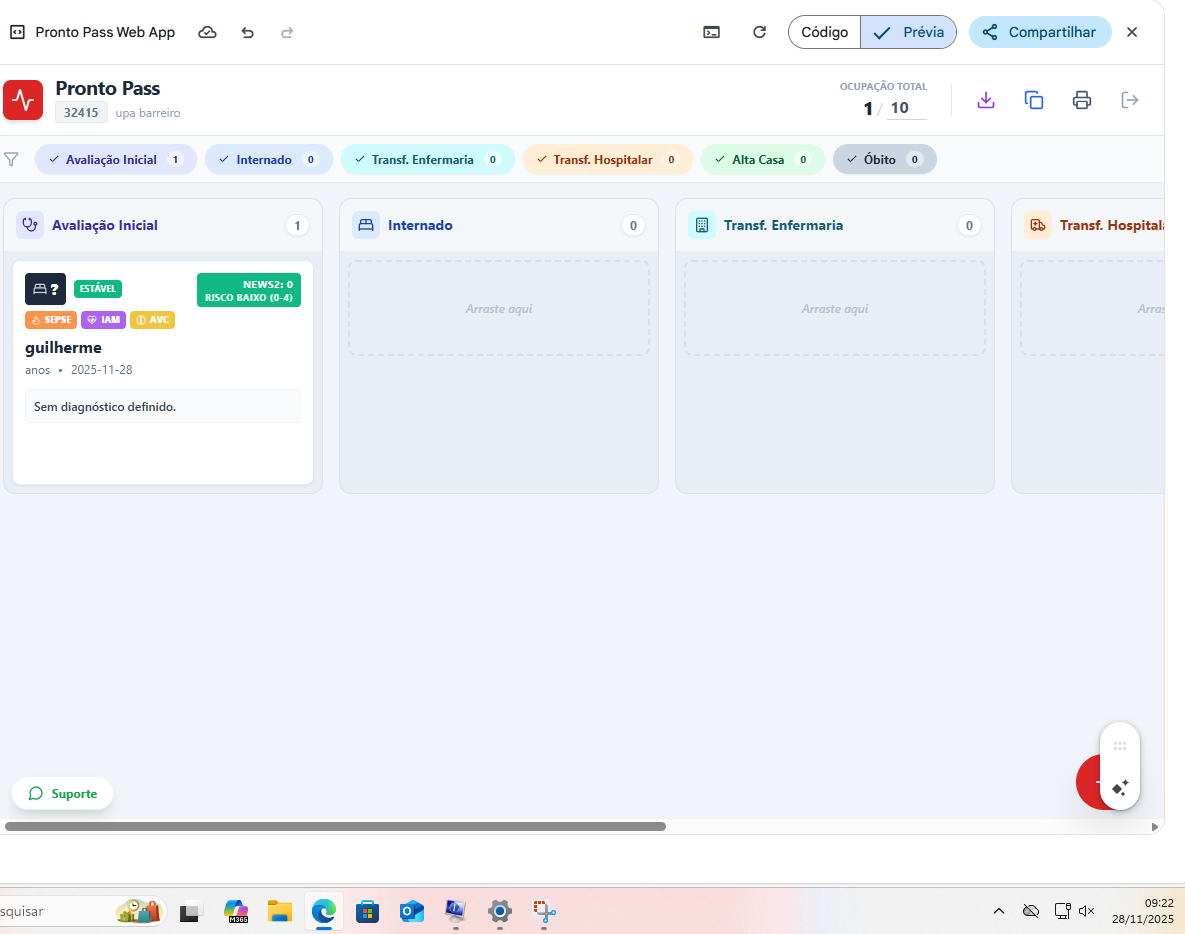Switch to the Código tab
The height and width of the screenshot is (934, 1185).
pyautogui.click(x=824, y=32)
